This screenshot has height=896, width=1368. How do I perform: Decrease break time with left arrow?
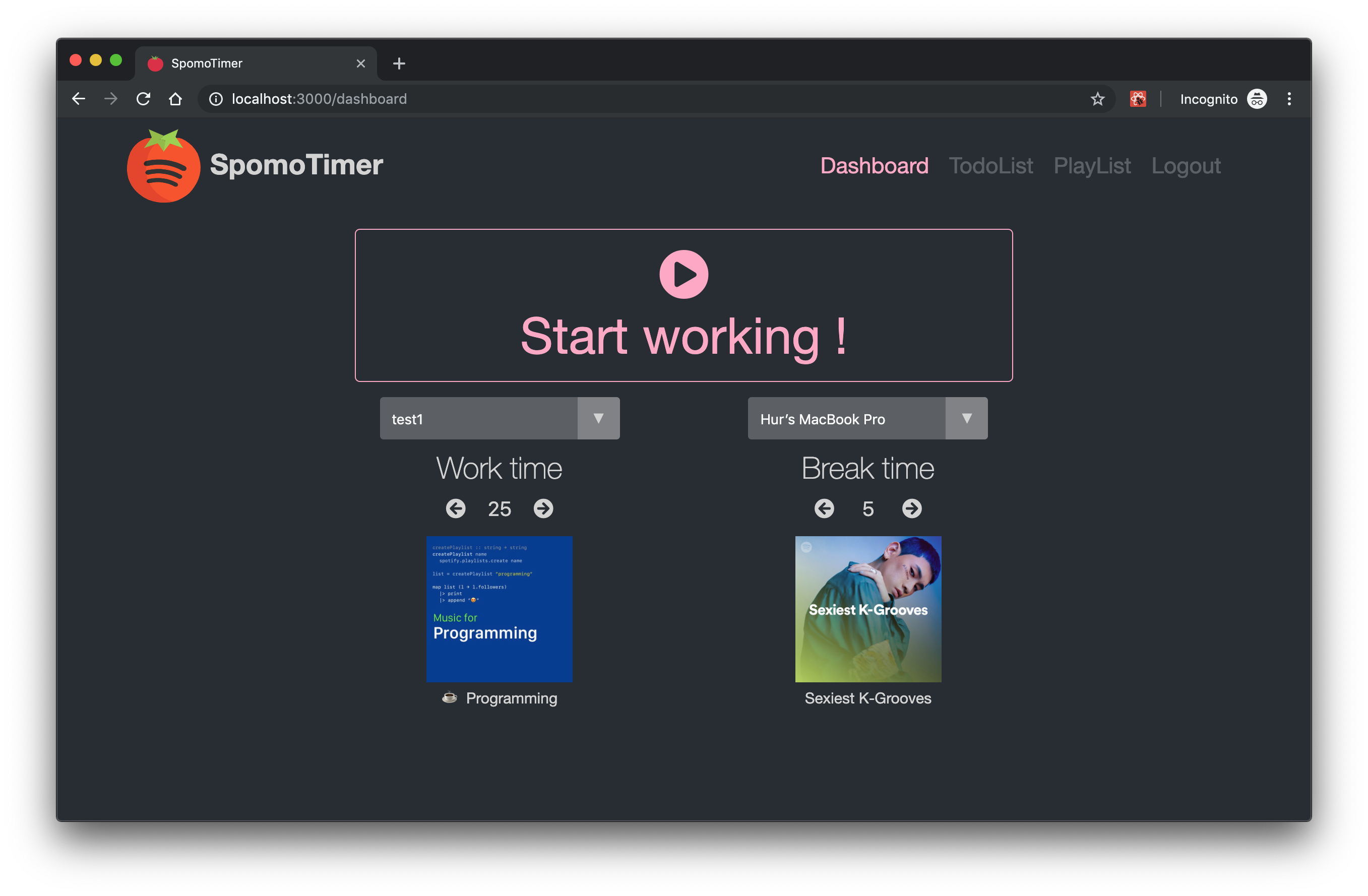pos(824,508)
